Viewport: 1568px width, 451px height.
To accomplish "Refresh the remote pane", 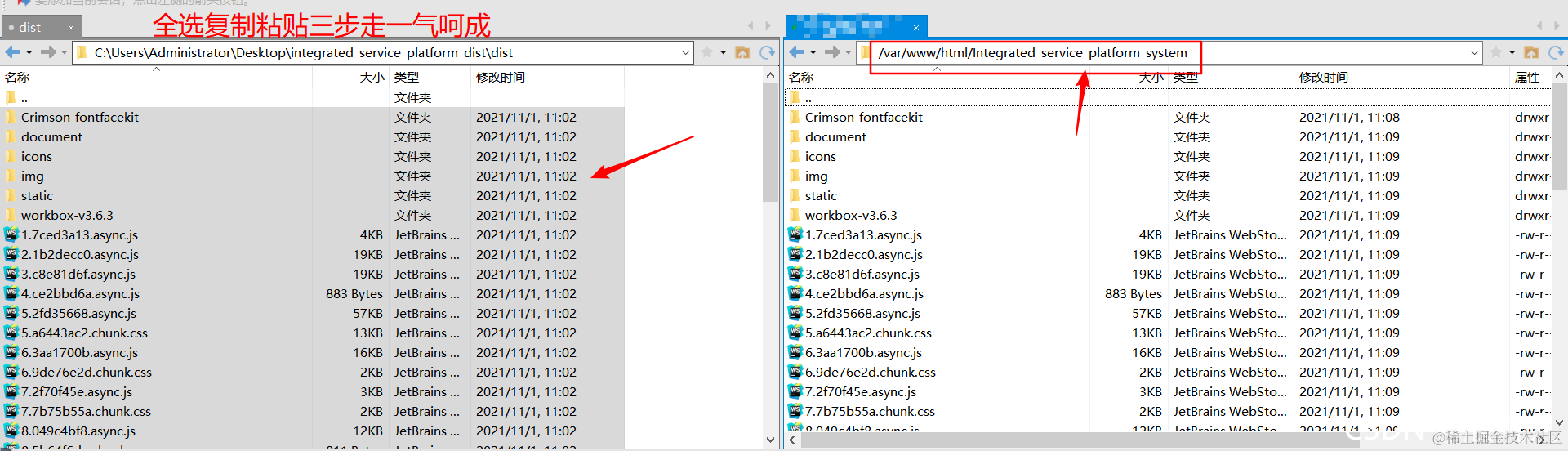I will (1556, 52).
